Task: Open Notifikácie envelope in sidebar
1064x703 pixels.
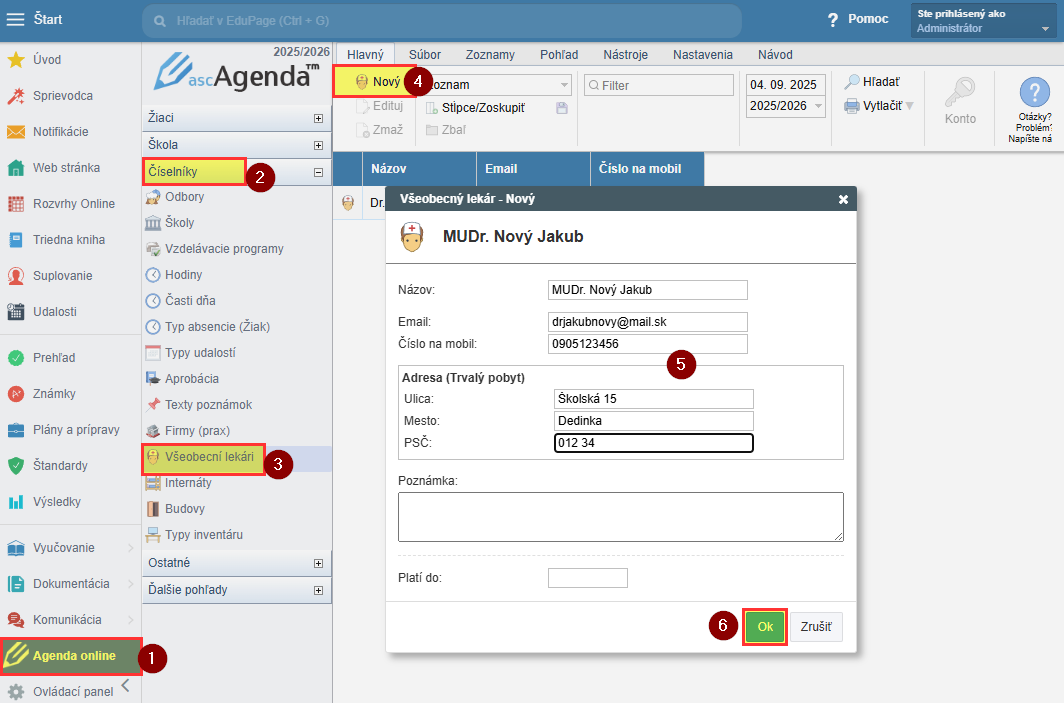Action: [60, 131]
